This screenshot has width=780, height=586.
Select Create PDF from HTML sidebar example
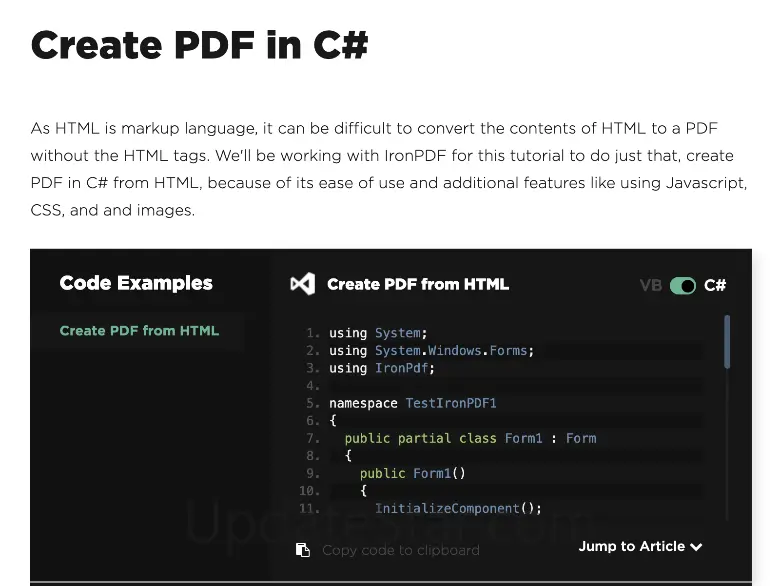click(139, 331)
